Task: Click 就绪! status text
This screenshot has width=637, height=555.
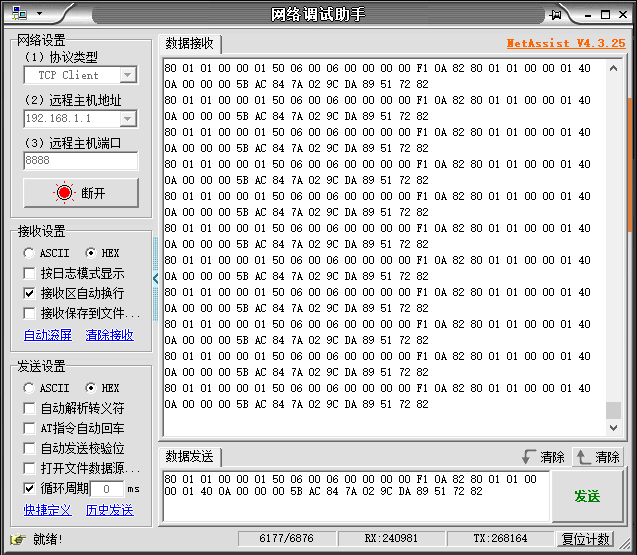Action: (x=48, y=539)
